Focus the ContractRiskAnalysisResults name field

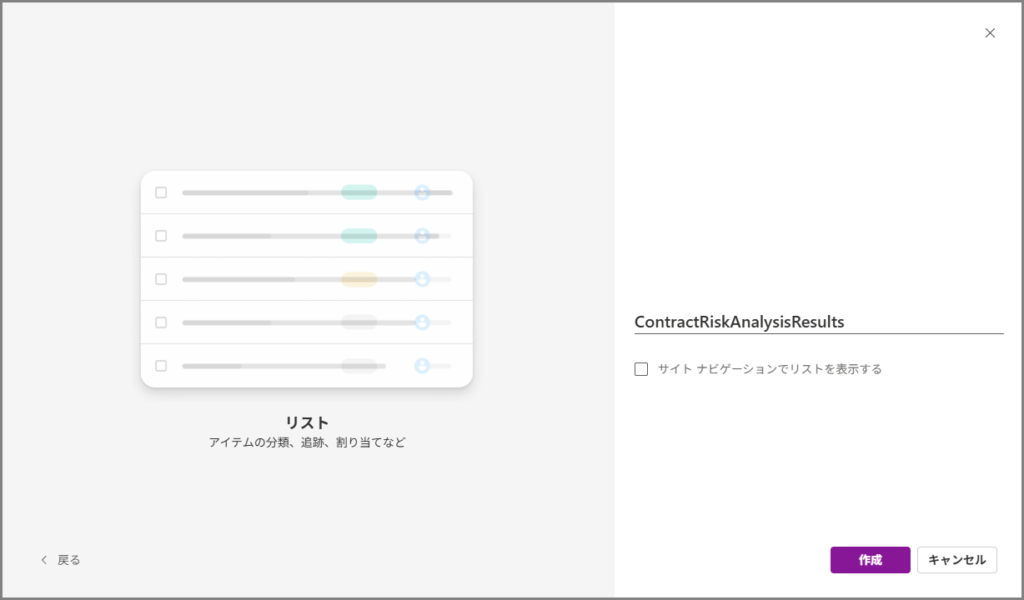click(x=818, y=322)
